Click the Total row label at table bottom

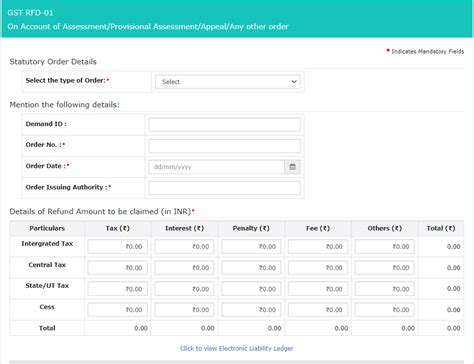pyautogui.click(x=47, y=328)
